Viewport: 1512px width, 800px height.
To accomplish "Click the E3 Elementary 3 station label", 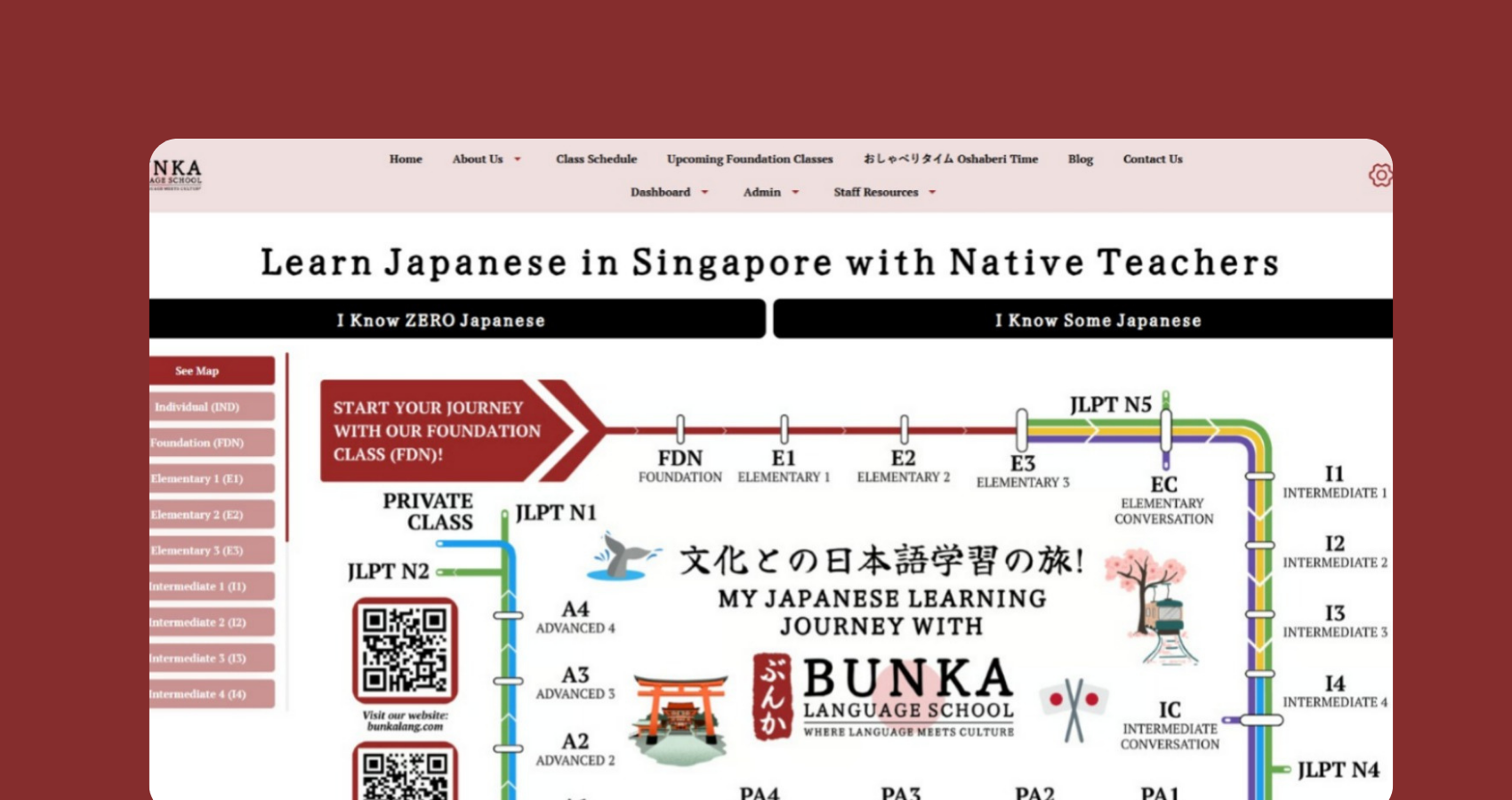I will click(1023, 471).
